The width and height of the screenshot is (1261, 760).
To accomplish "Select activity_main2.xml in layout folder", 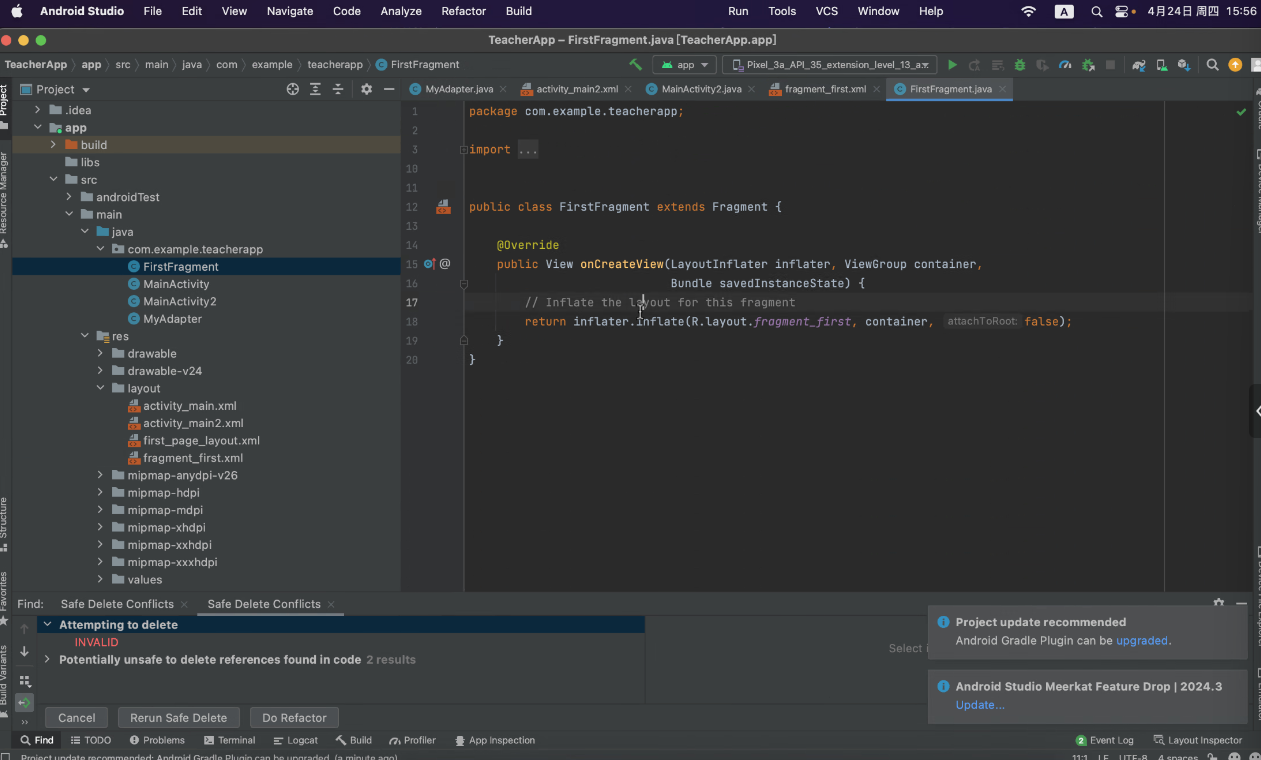I will [193, 423].
